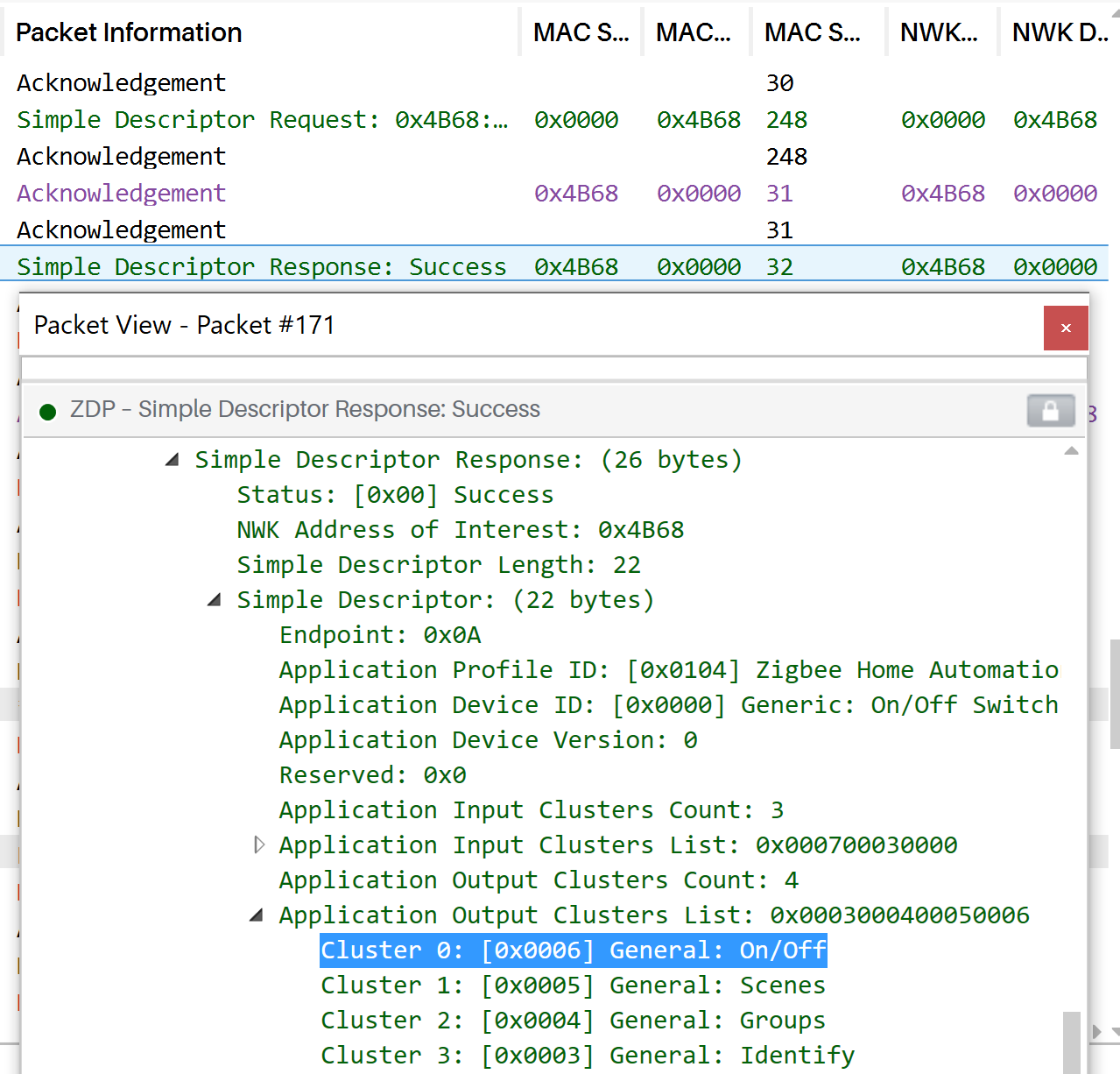Expand the Application Input Clusters List
This screenshot has height=1074, width=1120.
pos(258,845)
